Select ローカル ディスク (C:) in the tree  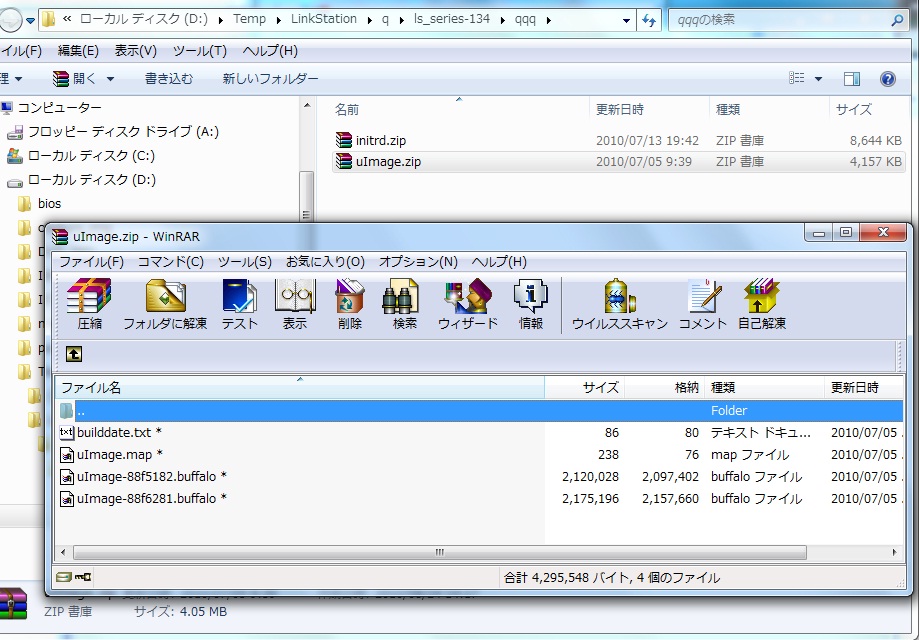[91, 156]
